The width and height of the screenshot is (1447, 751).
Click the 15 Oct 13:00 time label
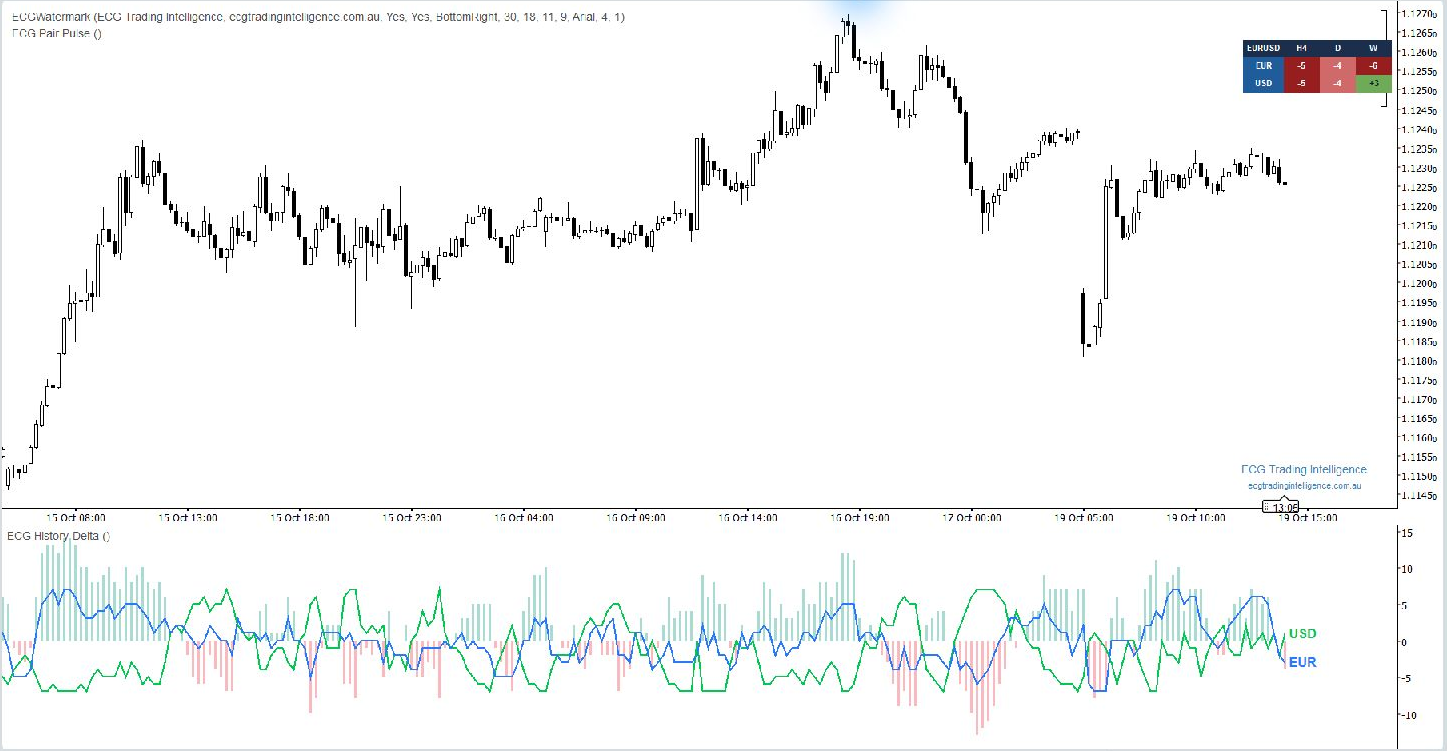coord(189,518)
